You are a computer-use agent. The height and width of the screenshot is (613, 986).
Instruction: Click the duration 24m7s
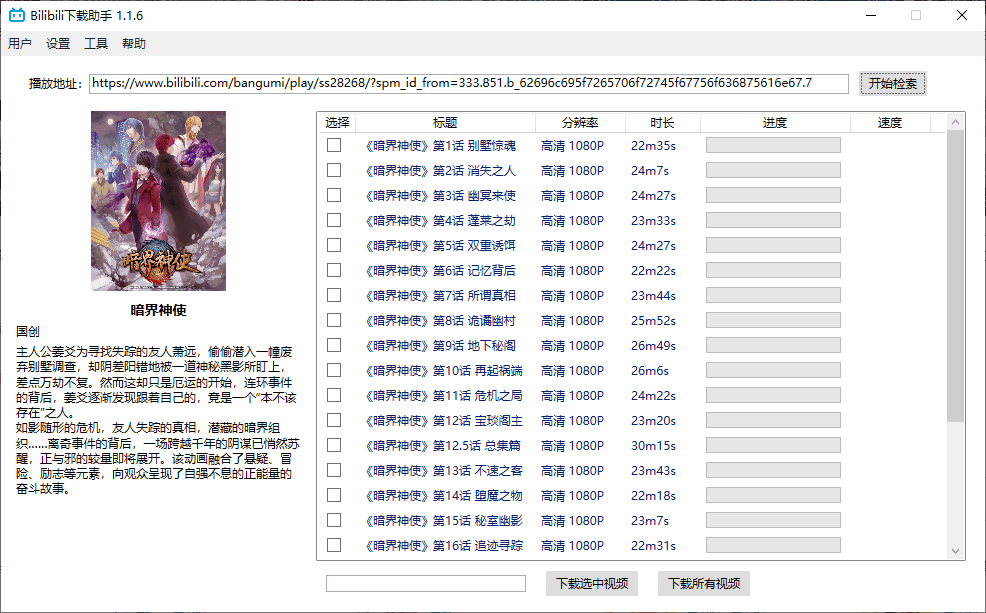(x=650, y=170)
